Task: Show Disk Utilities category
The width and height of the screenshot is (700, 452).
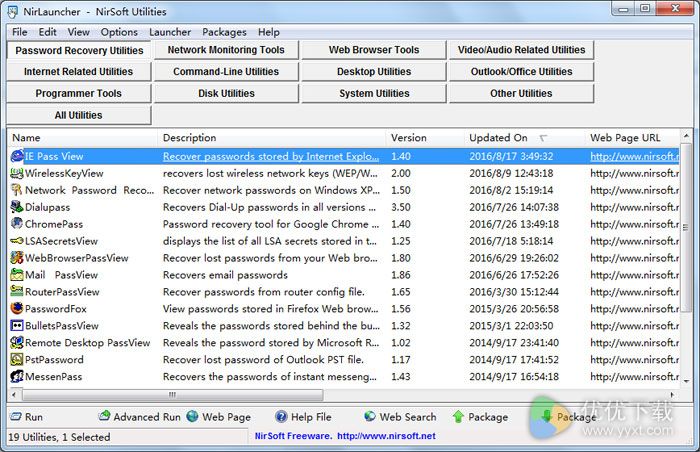Action: click(x=226, y=93)
